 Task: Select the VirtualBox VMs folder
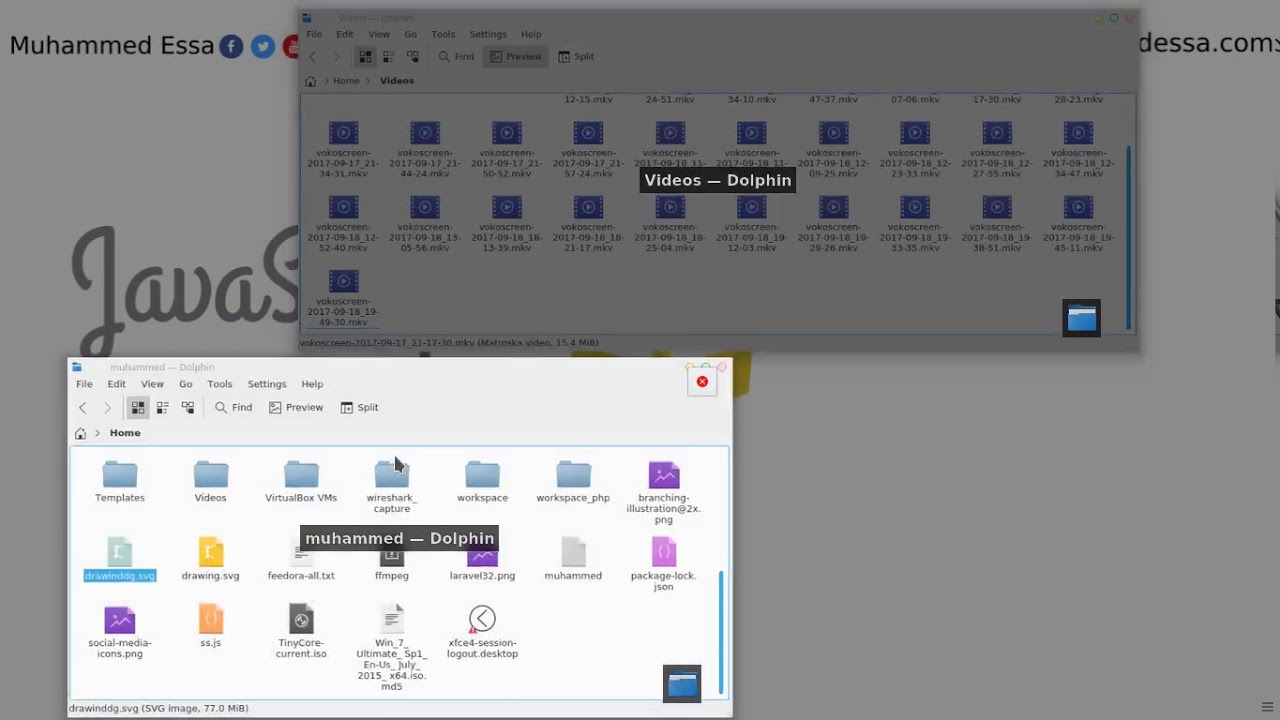click(301, 481)
